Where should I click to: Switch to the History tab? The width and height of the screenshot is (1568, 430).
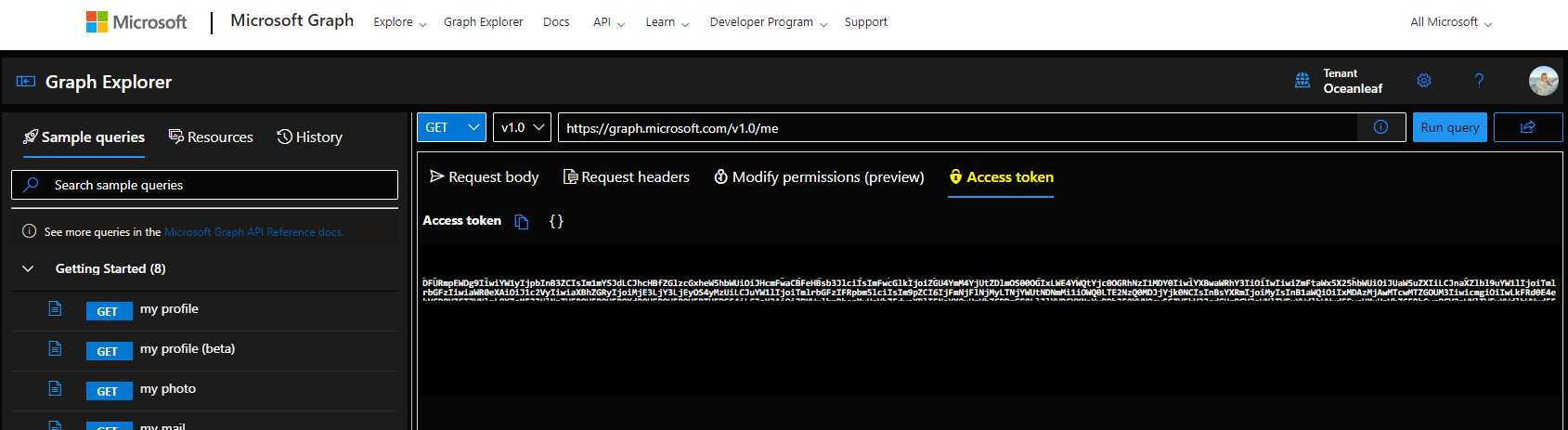[x=310, y=137]
